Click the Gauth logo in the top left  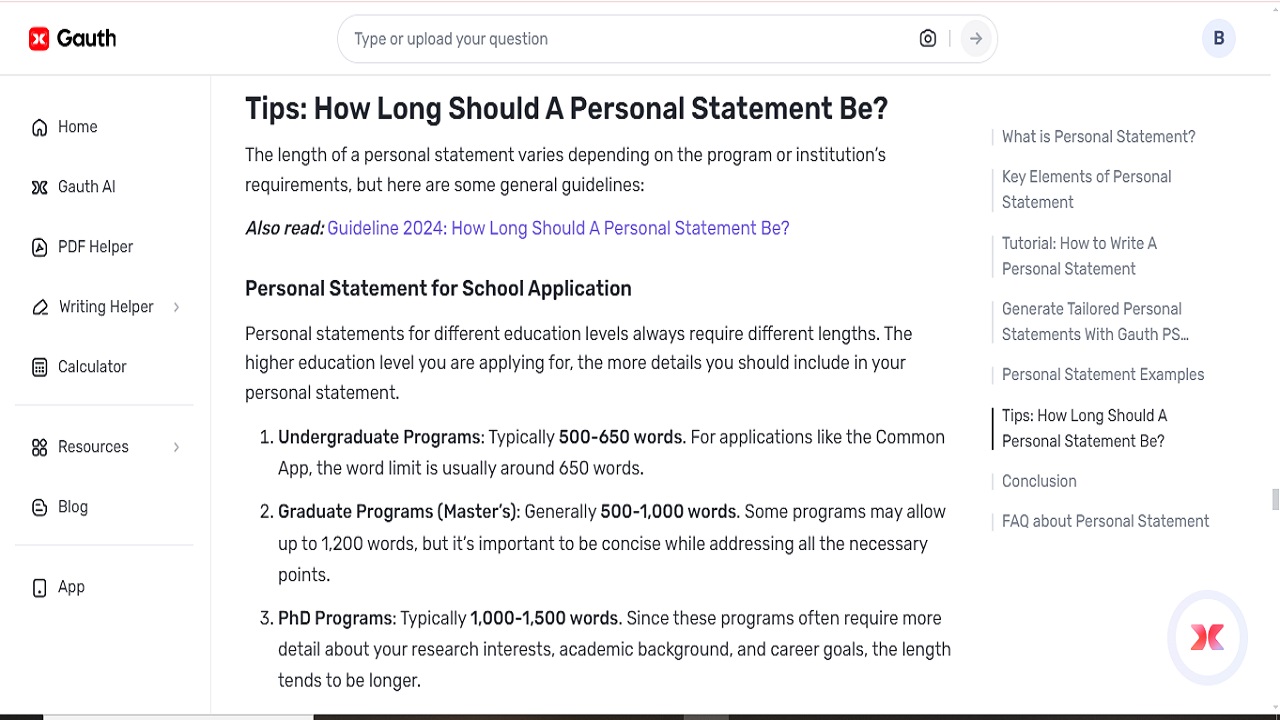(72, 37)
